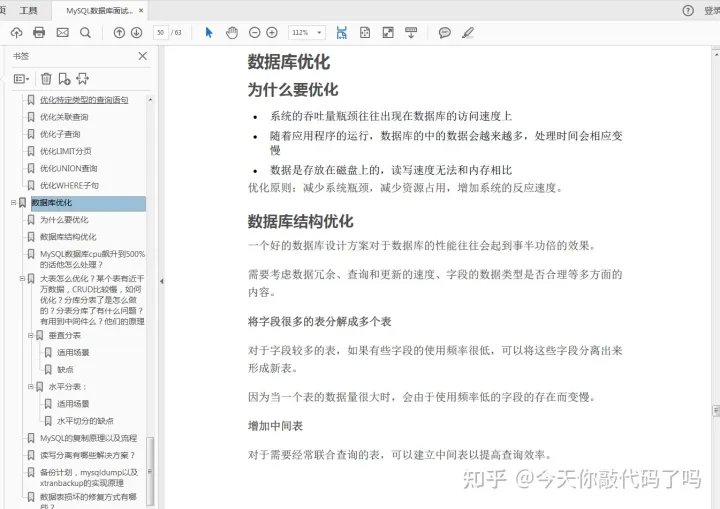Select bookmark MySQL数据库cpu飙升到500%
Image resolution: width=720 pixels, height=509 pixels.
click(x=92, y=259)
